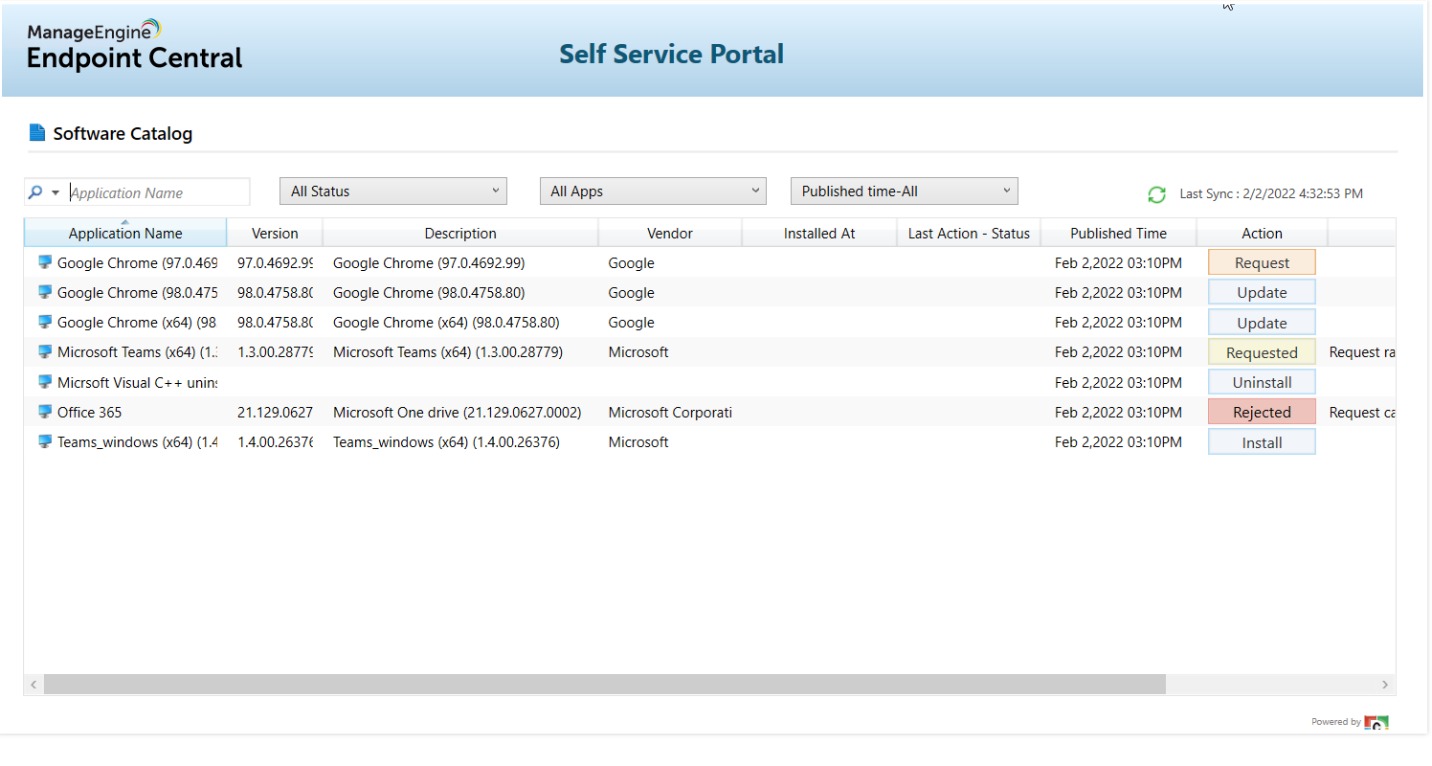Select the Office 365 application name

pyautogui.click(x=90, y=412)
